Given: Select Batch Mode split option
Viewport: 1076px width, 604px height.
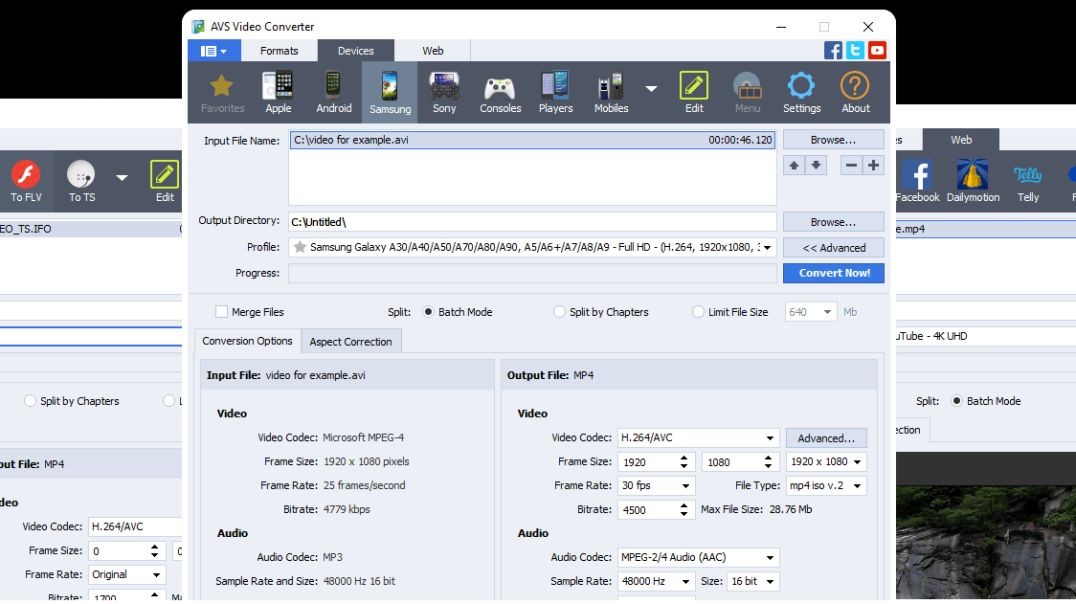Looking at the screenshot, I should [428, 312].
